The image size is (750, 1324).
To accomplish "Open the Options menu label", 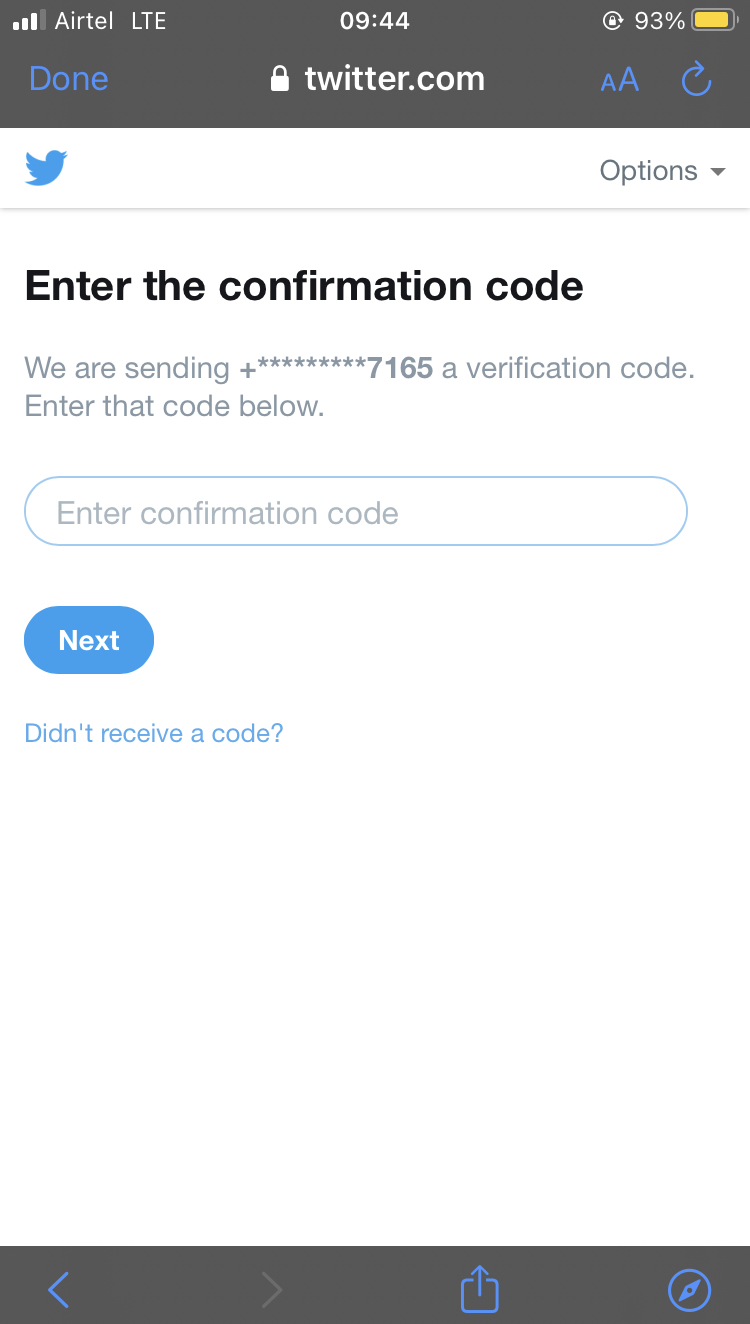I will coord(648,171).
